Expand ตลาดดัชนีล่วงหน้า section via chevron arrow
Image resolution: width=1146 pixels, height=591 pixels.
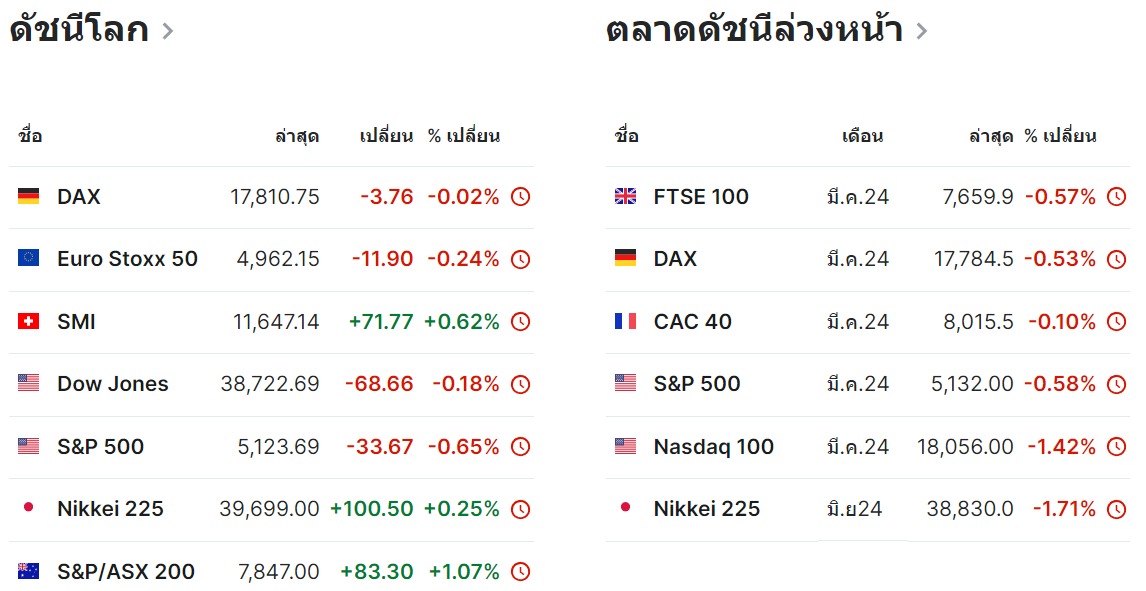coord(922,31)
